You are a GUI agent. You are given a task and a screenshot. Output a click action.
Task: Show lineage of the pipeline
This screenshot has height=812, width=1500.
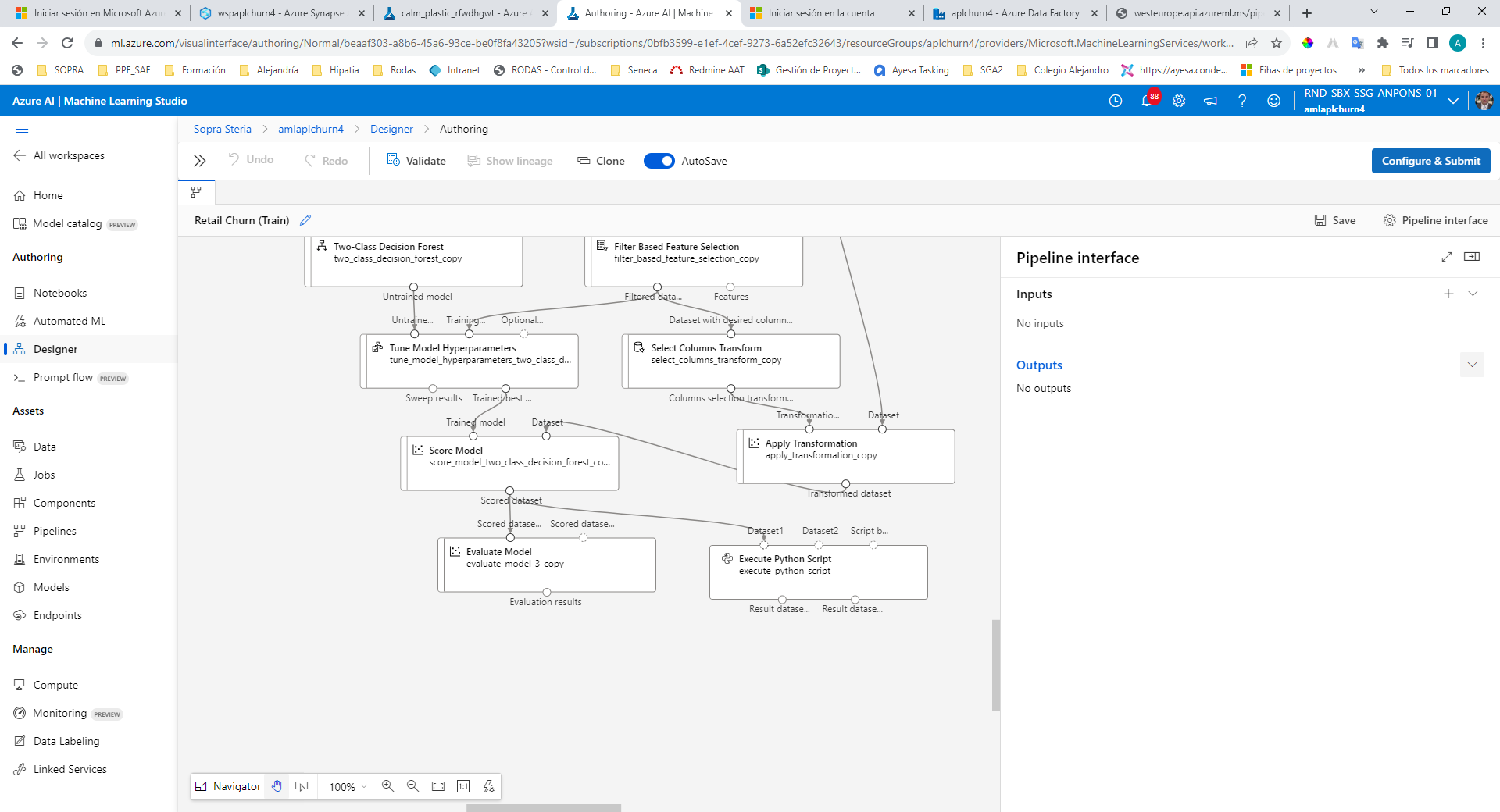[510, 161]
